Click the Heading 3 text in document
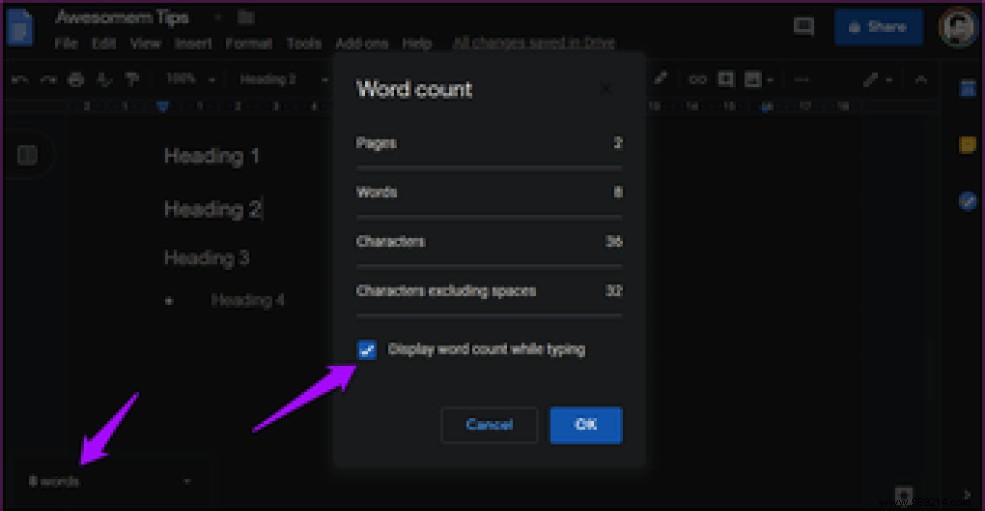Image resolution: width=985 pixels, height=511 pixels. coord(207,258)
